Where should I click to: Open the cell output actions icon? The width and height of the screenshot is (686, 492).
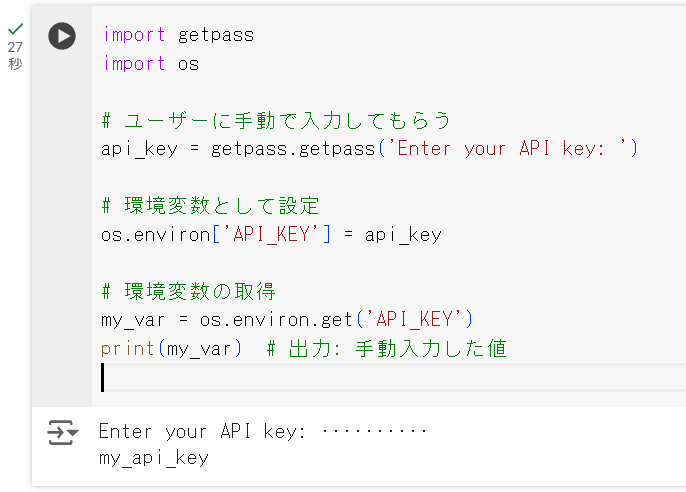click(x=63, y=433)
